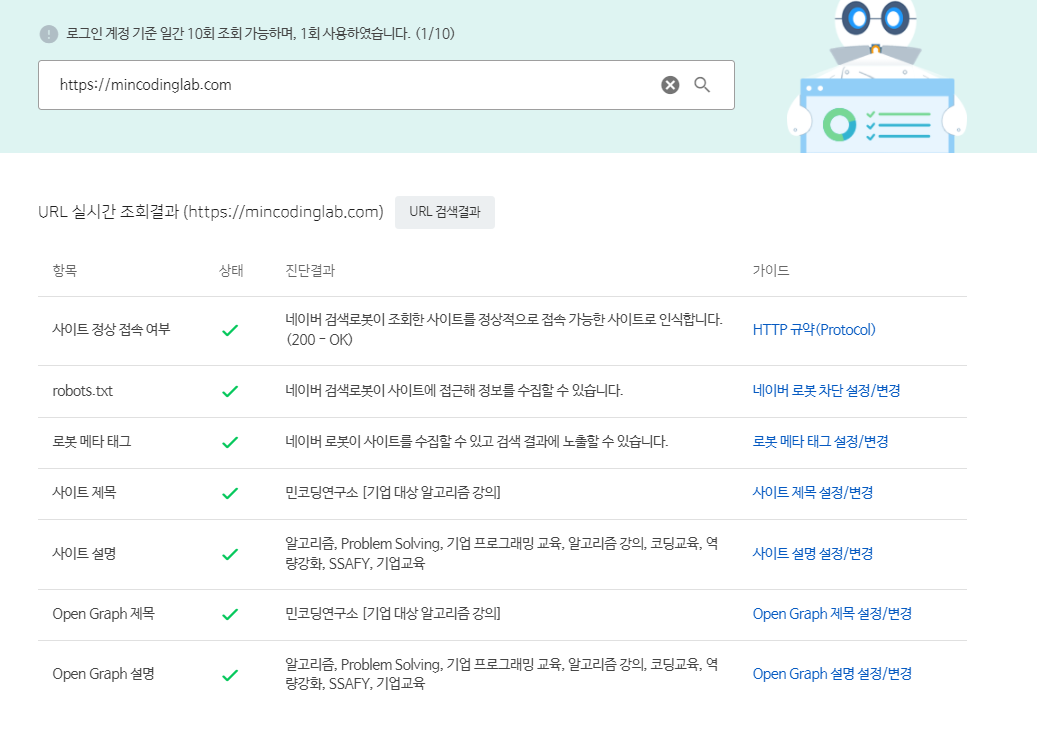The width and height of the screenshot is (1037, 733).
Task: Select the robots.txt row label
Action: click(x=83, y=391)
